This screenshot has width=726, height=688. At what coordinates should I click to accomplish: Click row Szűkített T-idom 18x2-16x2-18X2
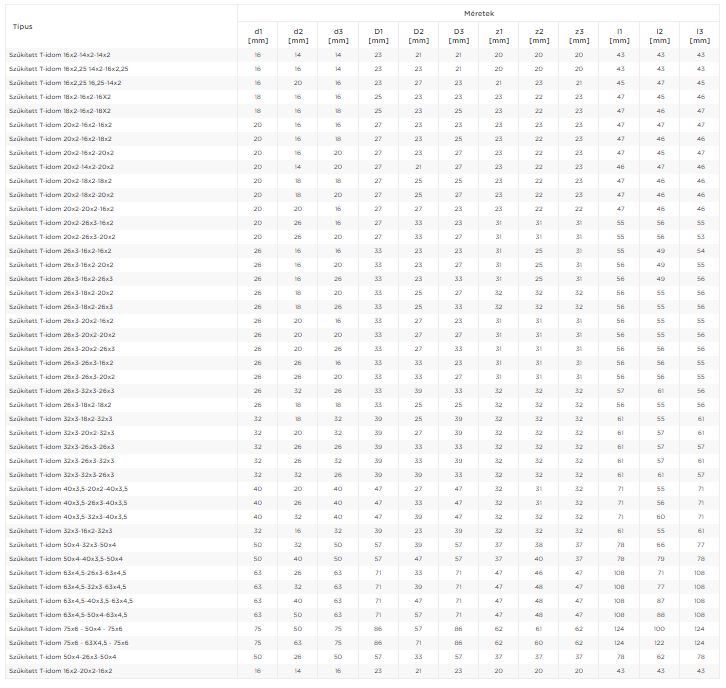point(363,111)
